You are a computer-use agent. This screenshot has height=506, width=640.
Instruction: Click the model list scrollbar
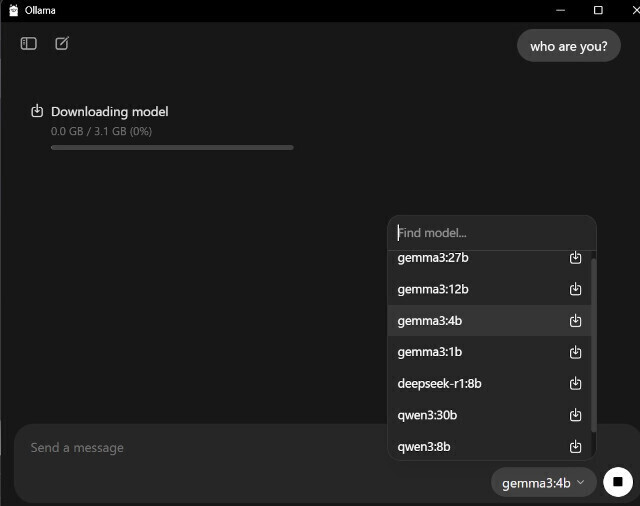tap(593, 345)
